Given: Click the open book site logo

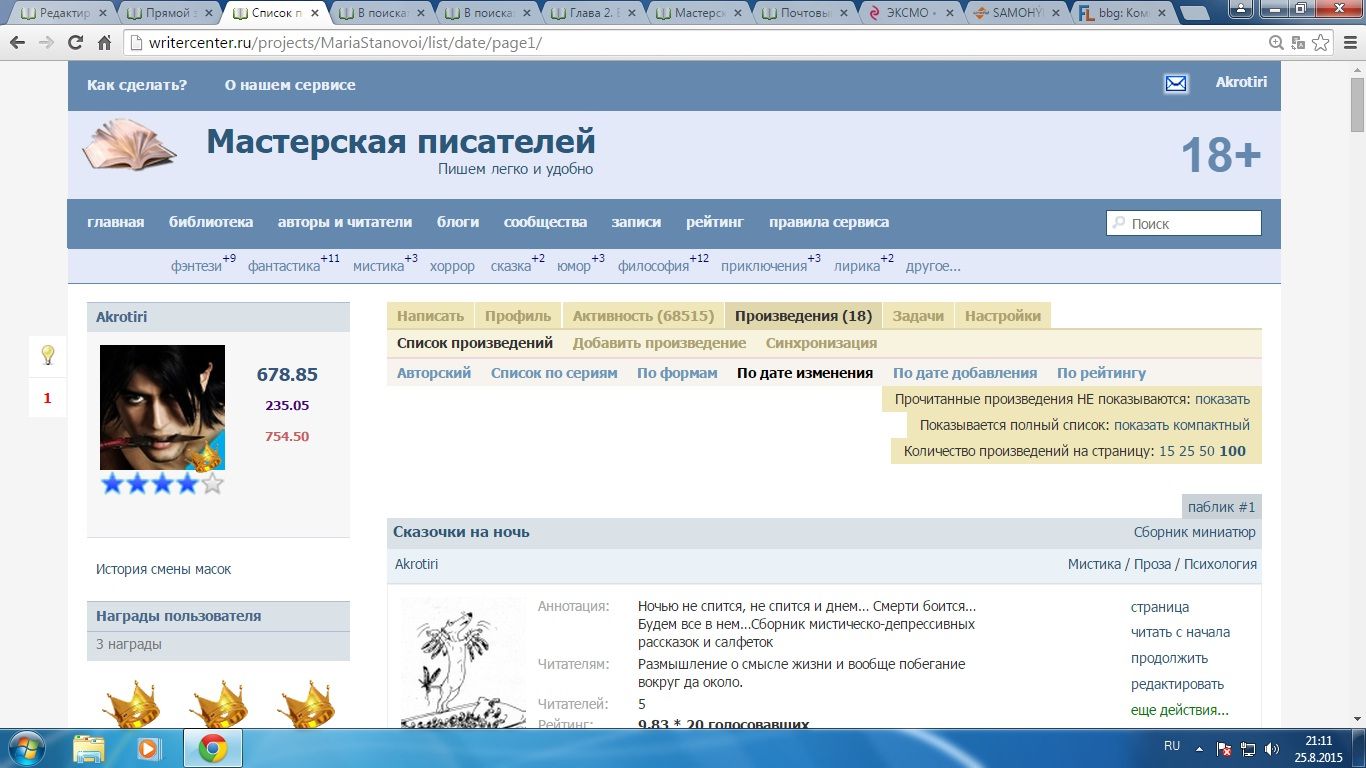Looking at the screenshot, I should pyautogui.click(x=128, y=146).
